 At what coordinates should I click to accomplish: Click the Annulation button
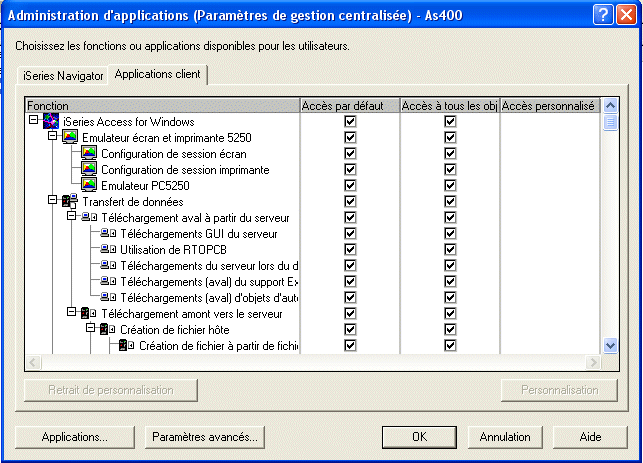tap(505, 437)
